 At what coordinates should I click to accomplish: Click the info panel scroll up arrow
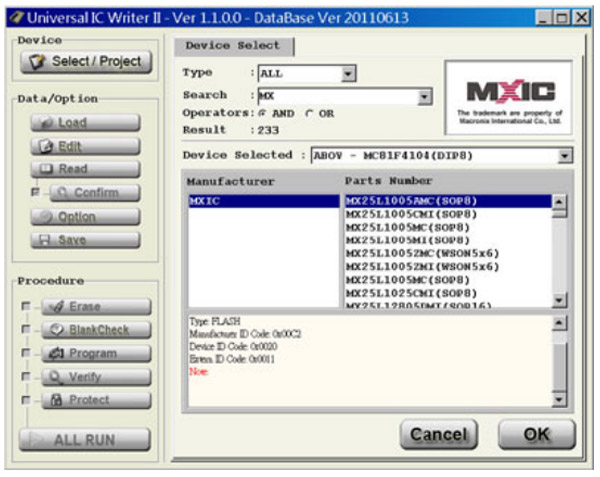click(x=559, y=323)
